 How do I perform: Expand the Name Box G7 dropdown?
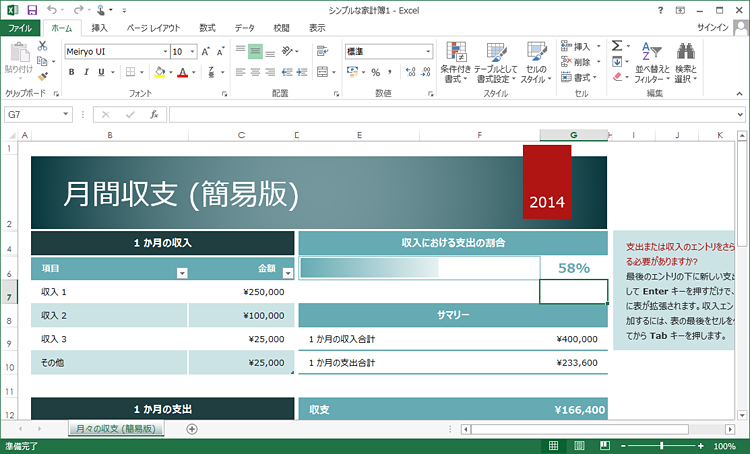pyautogui.click(x=66, y=114)
